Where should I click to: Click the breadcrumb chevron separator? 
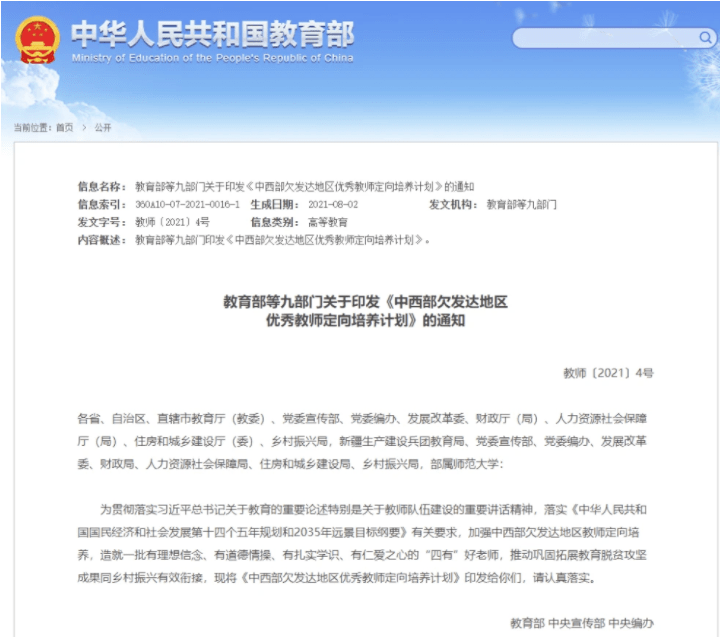(84, 128)
